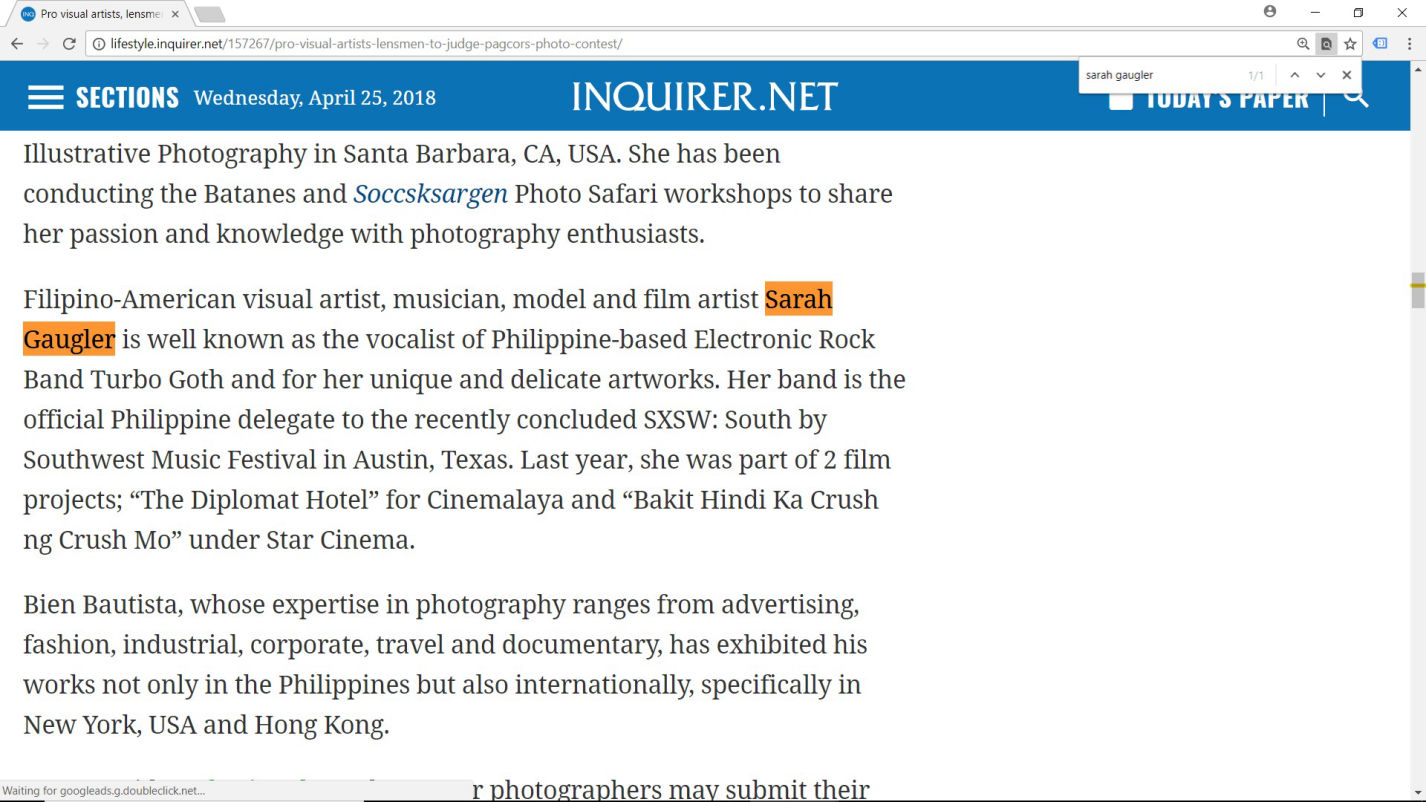Restore down the Chrome window
The width and height of the screenshot is (1426, 802).
(1358, 12)
